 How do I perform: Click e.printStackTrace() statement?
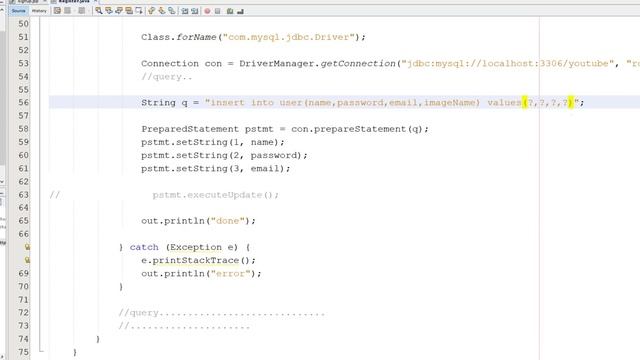[198, 260]
